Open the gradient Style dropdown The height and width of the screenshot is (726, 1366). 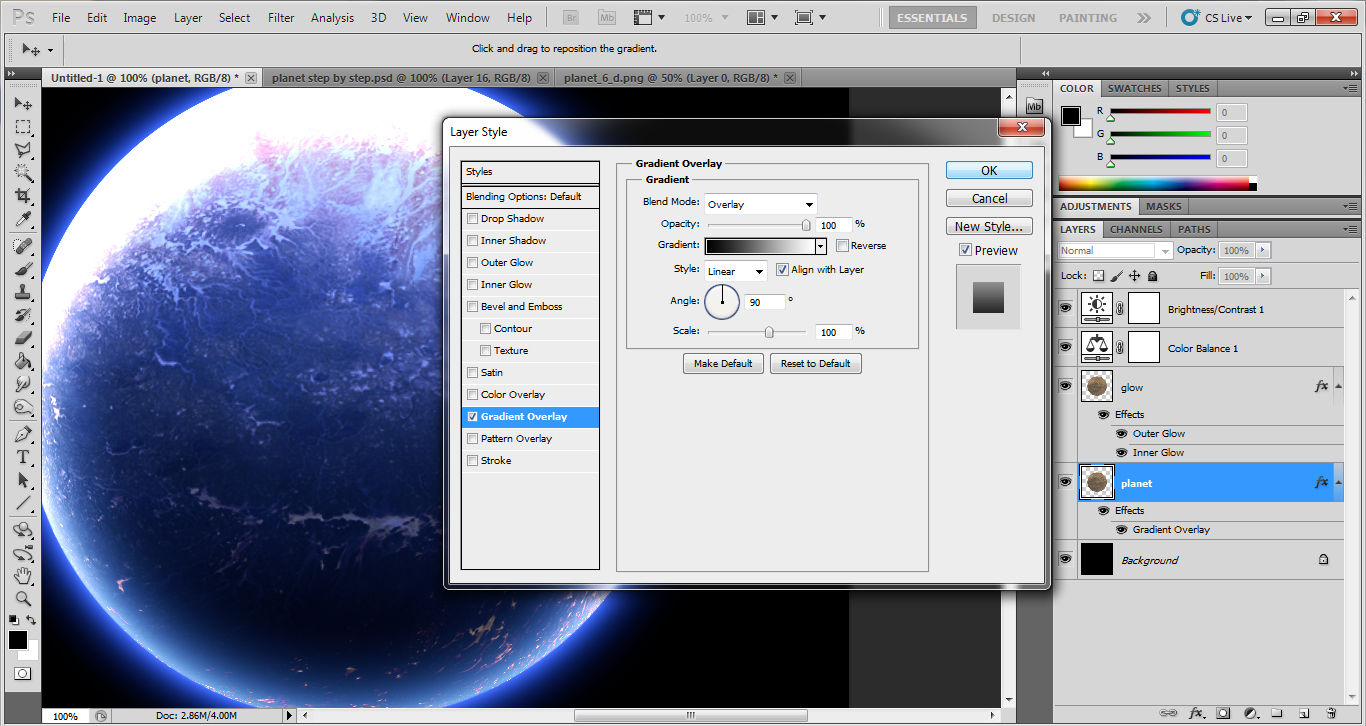coord(735,270)
